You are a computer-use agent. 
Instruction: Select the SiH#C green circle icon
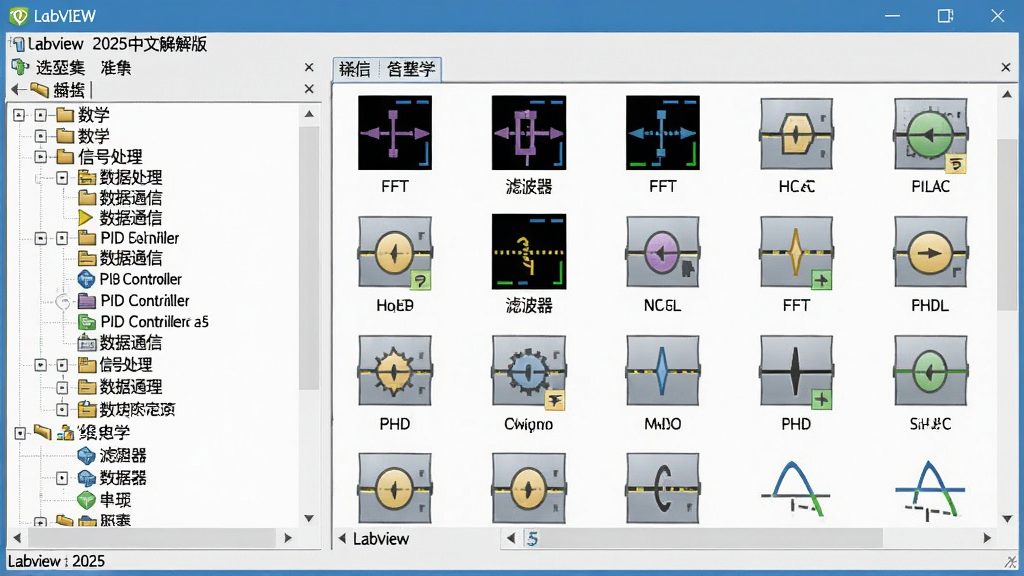(x=930, y=371)
